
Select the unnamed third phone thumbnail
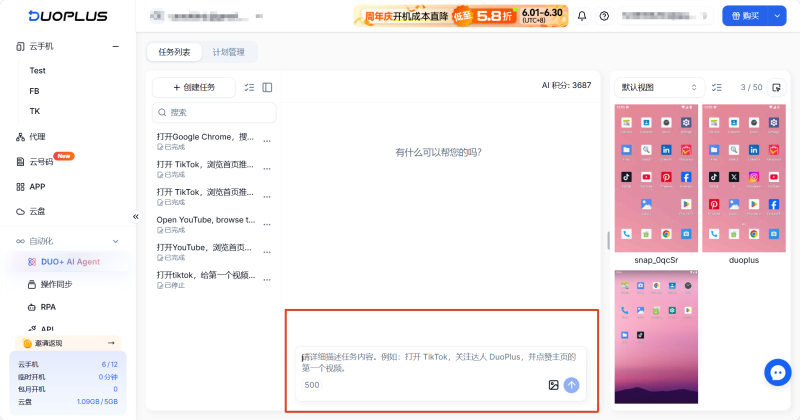[656, 337]
